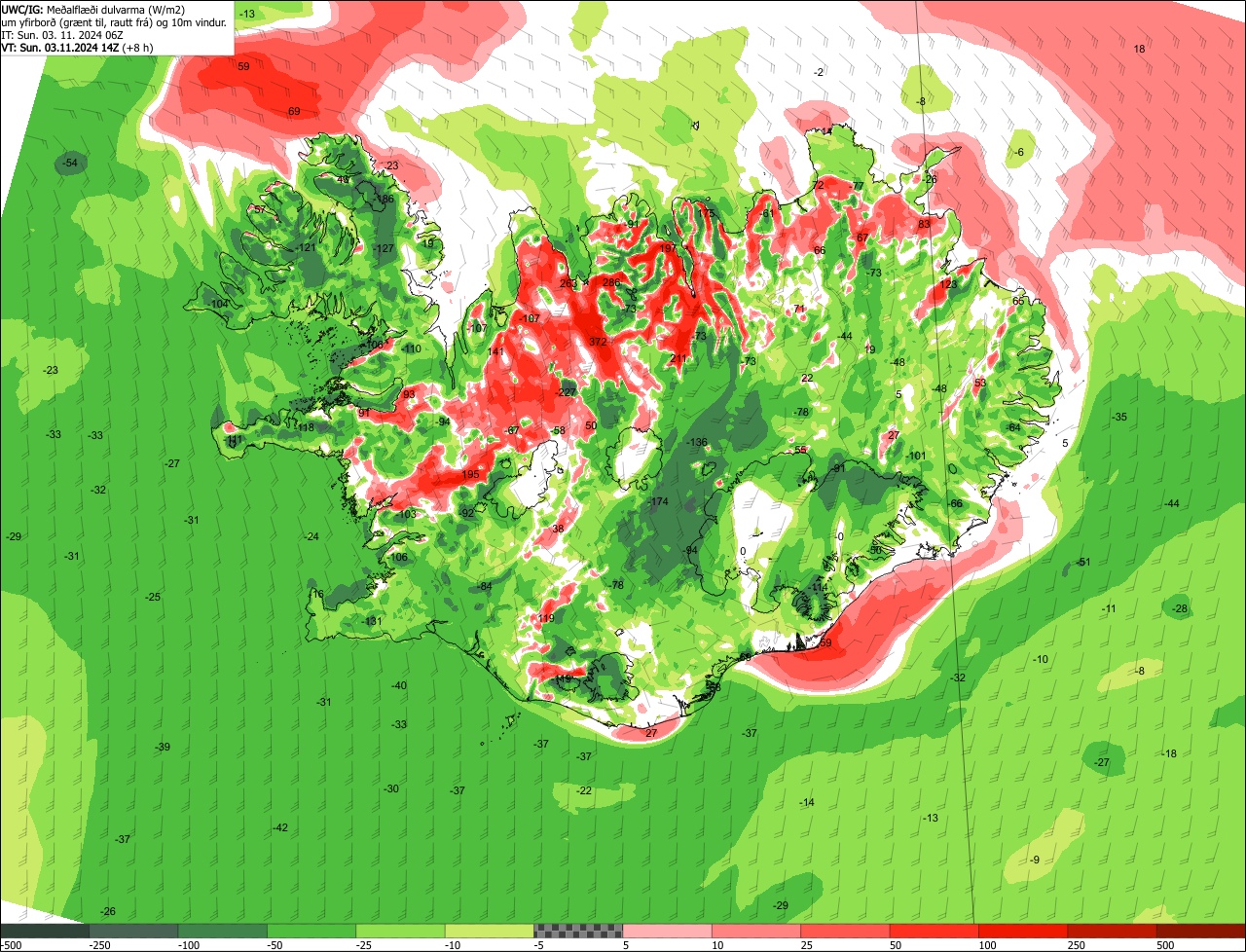Click the map value '263'
The height and width of the screenshot is (952, 1246).
(568, 283)
